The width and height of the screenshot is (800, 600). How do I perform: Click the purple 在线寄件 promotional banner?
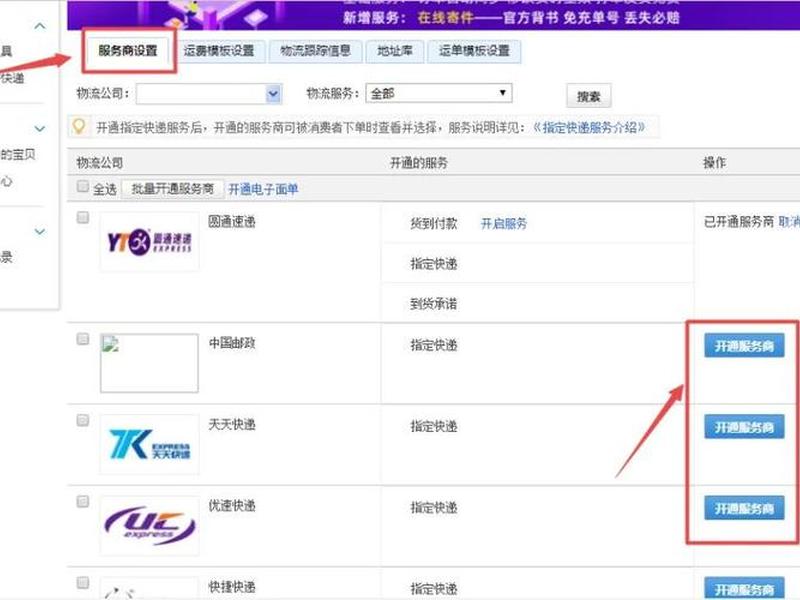click(434, 15)
